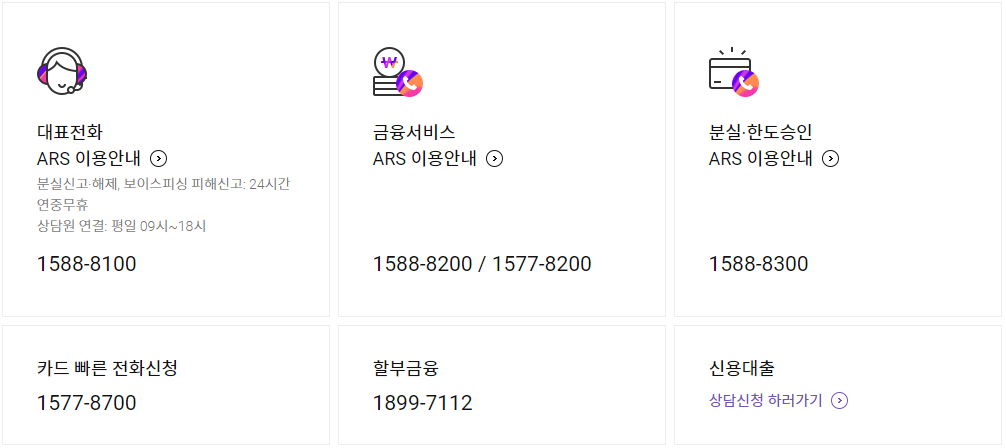Open the circled arrow beside 분실·한도승인 ARS 이용안내
Image resolution: width=1006 pixels, height=448 pixels.
coord(830,159)
